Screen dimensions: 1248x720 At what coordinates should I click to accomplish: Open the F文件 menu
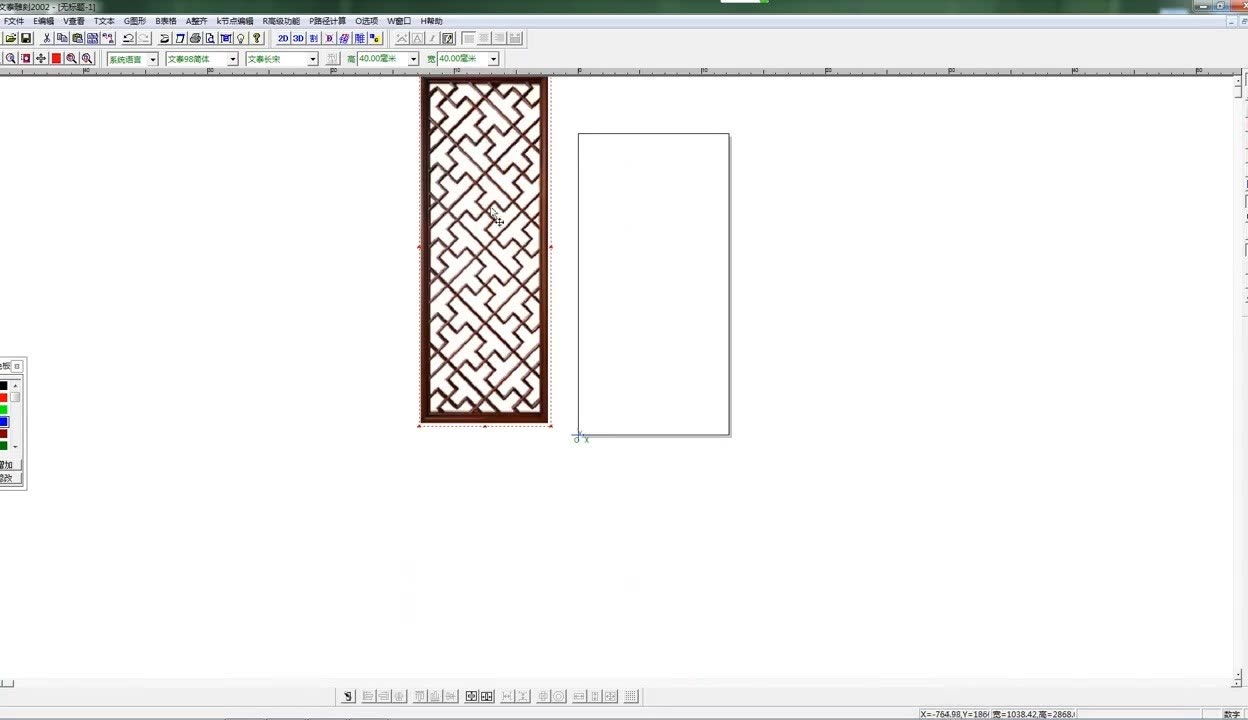click(x=14, y=21)
